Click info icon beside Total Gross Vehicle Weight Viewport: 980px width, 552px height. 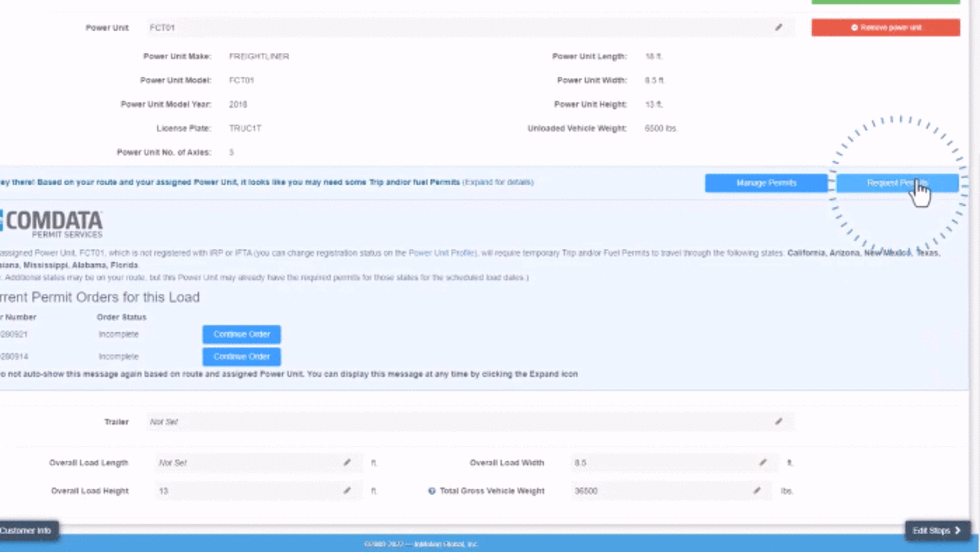pyautogui.click(x=432, y=491)
